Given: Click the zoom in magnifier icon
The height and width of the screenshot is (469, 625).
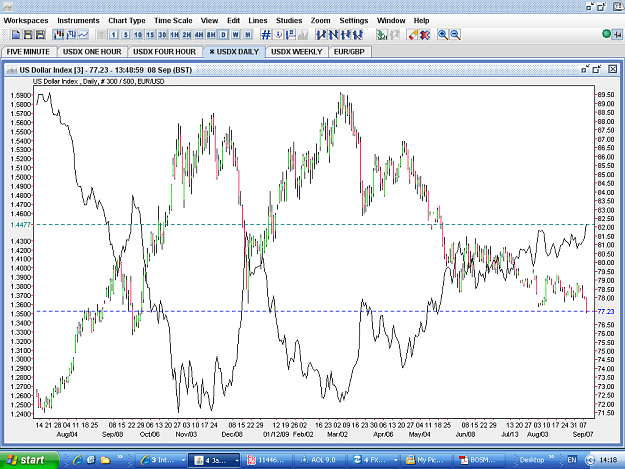Looking at the screenshot, I should pos(443,35).
